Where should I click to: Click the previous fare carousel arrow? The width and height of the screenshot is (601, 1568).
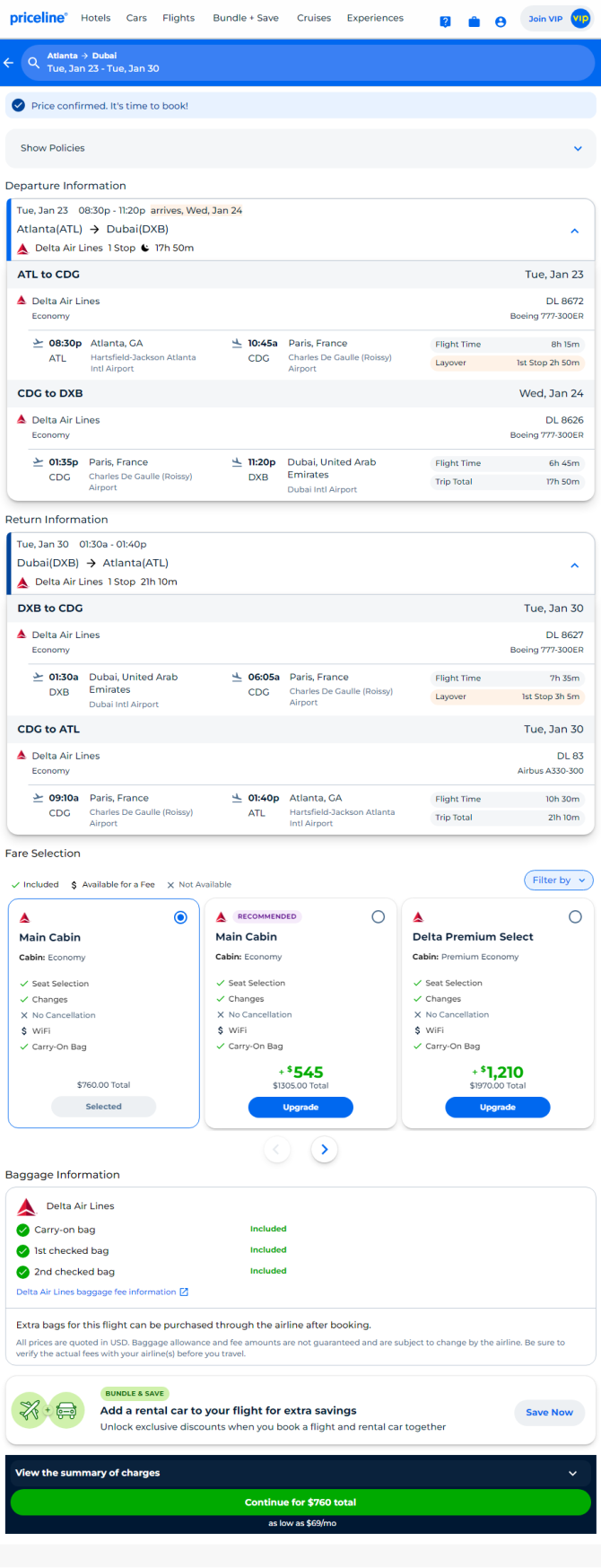pyautogui.click(x=276, y=1150)
